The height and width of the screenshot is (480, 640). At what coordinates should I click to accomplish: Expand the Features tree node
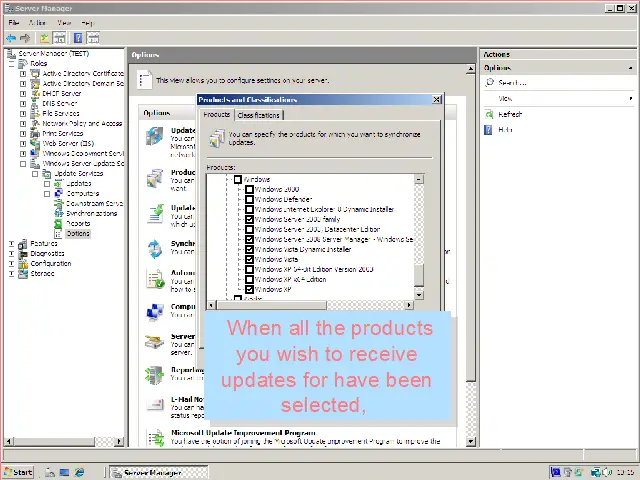pos(11,244)
